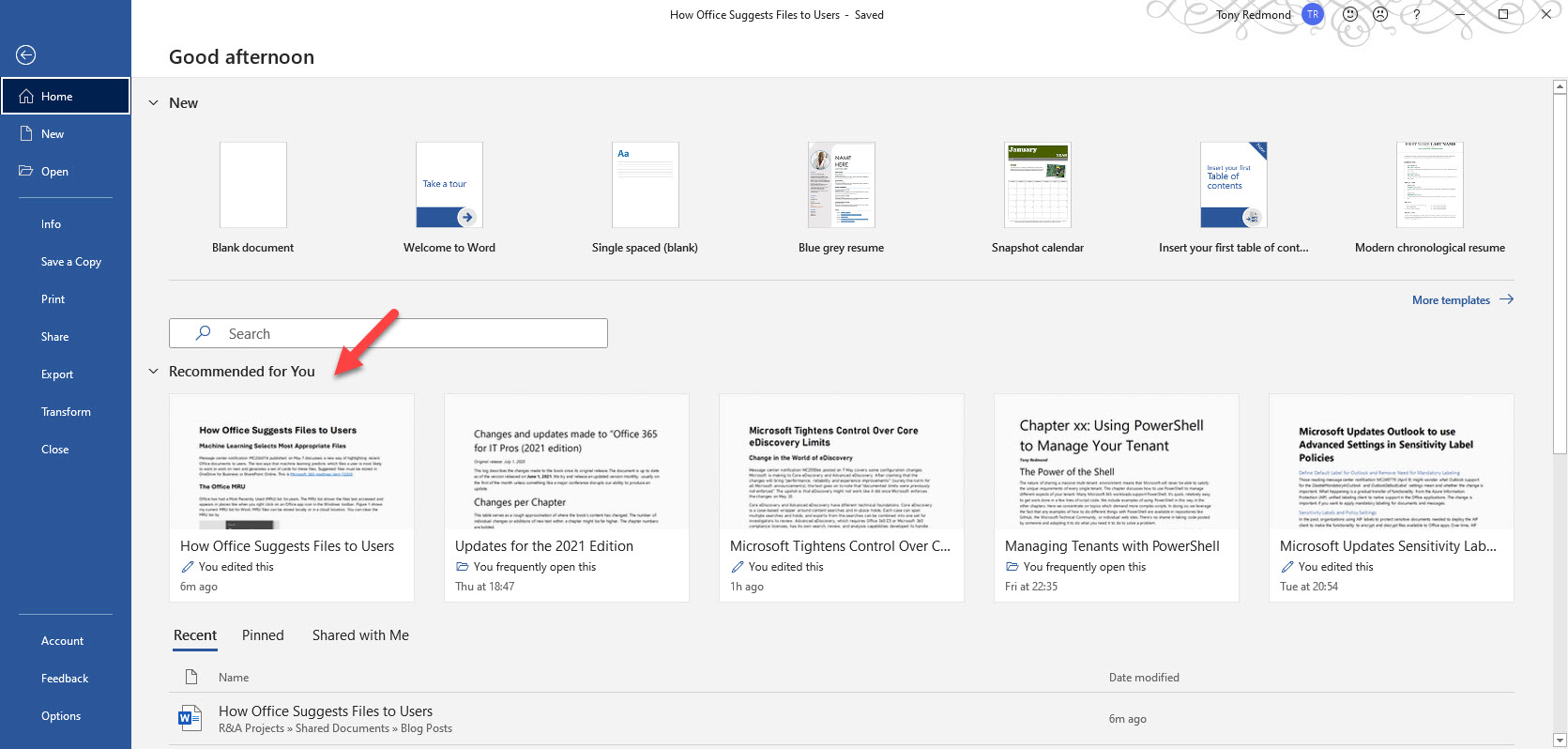Click the document icon in the Name column header
The image size is (1568, 749).
[191, 677]
